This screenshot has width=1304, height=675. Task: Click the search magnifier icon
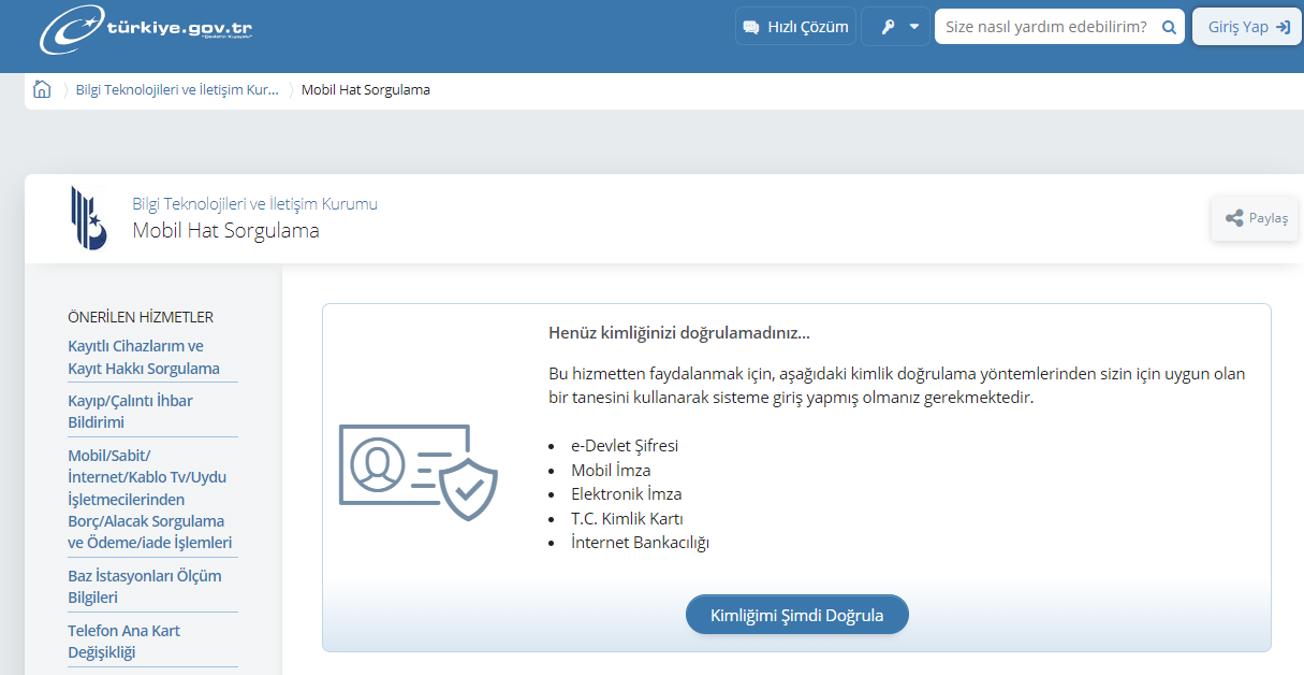click(1168, 27)
